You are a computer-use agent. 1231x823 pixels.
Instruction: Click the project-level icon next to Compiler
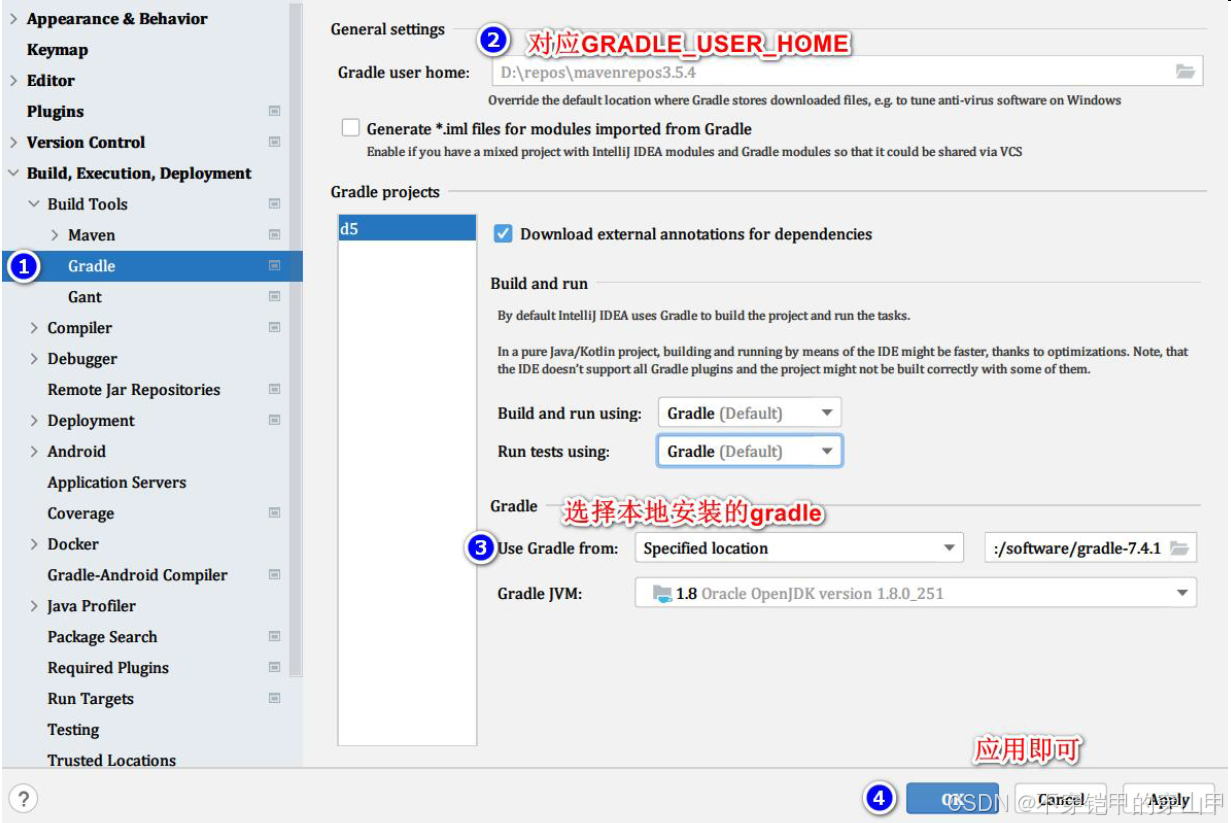click(275, 328)
